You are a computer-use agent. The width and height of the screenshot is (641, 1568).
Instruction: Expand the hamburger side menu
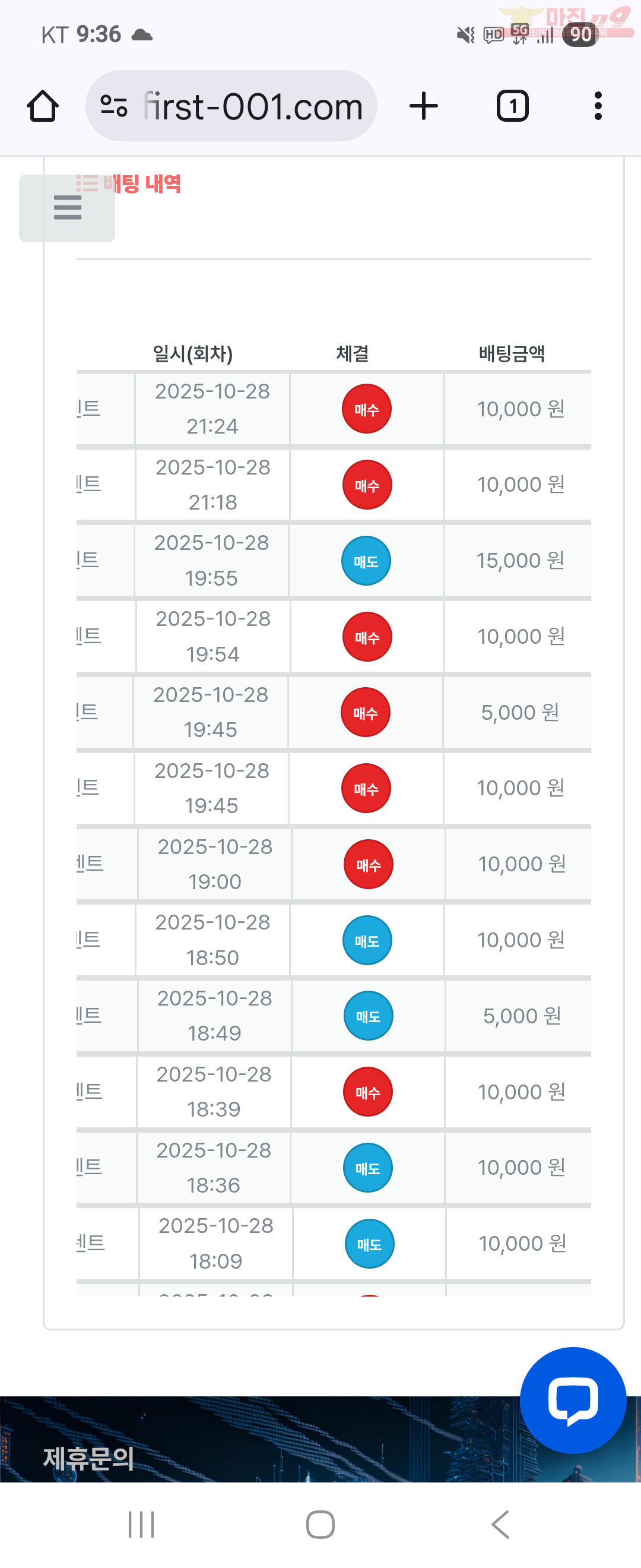67,207
